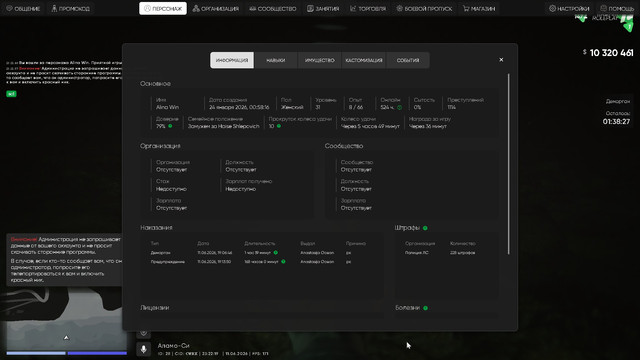Close the character info panel

501,60
